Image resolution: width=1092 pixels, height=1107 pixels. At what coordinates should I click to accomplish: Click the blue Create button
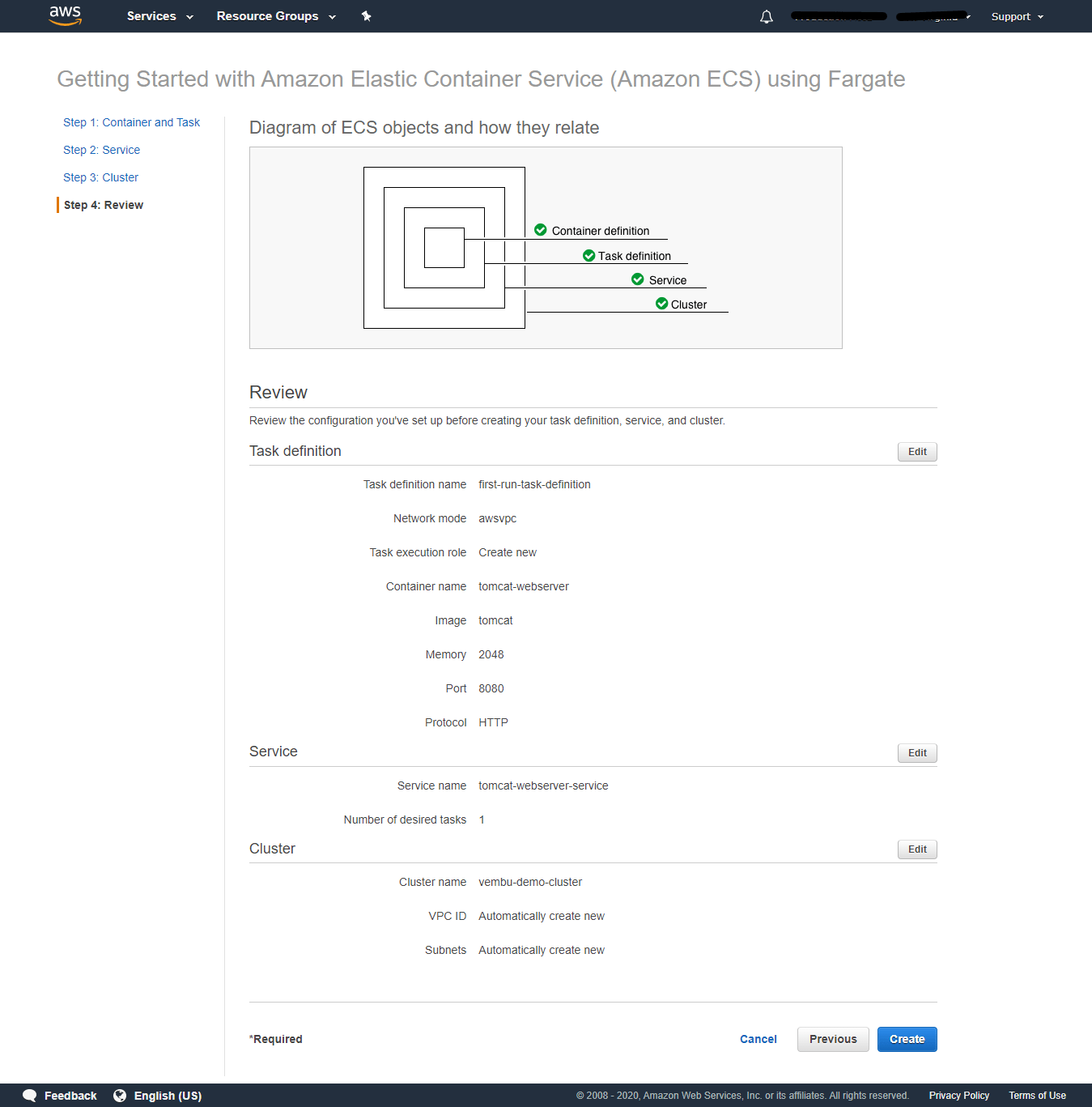point(907,1039)
